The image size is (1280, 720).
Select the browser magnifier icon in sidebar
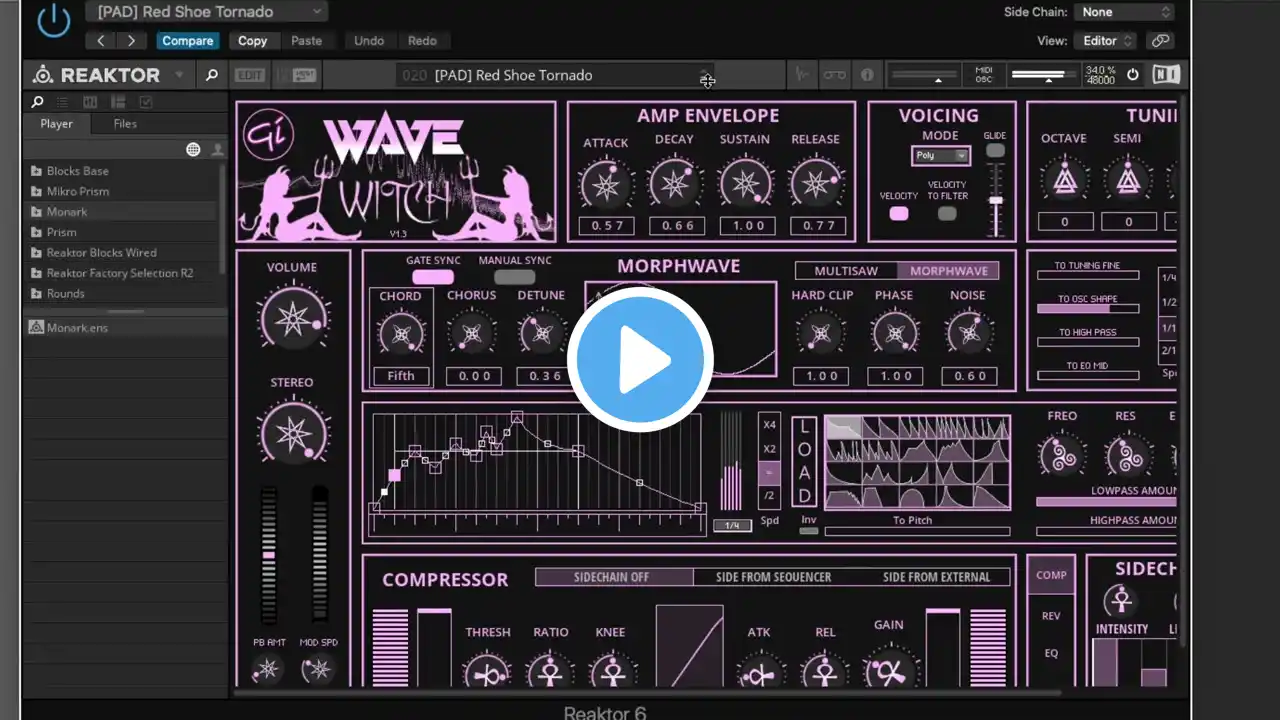click(38, 102)
